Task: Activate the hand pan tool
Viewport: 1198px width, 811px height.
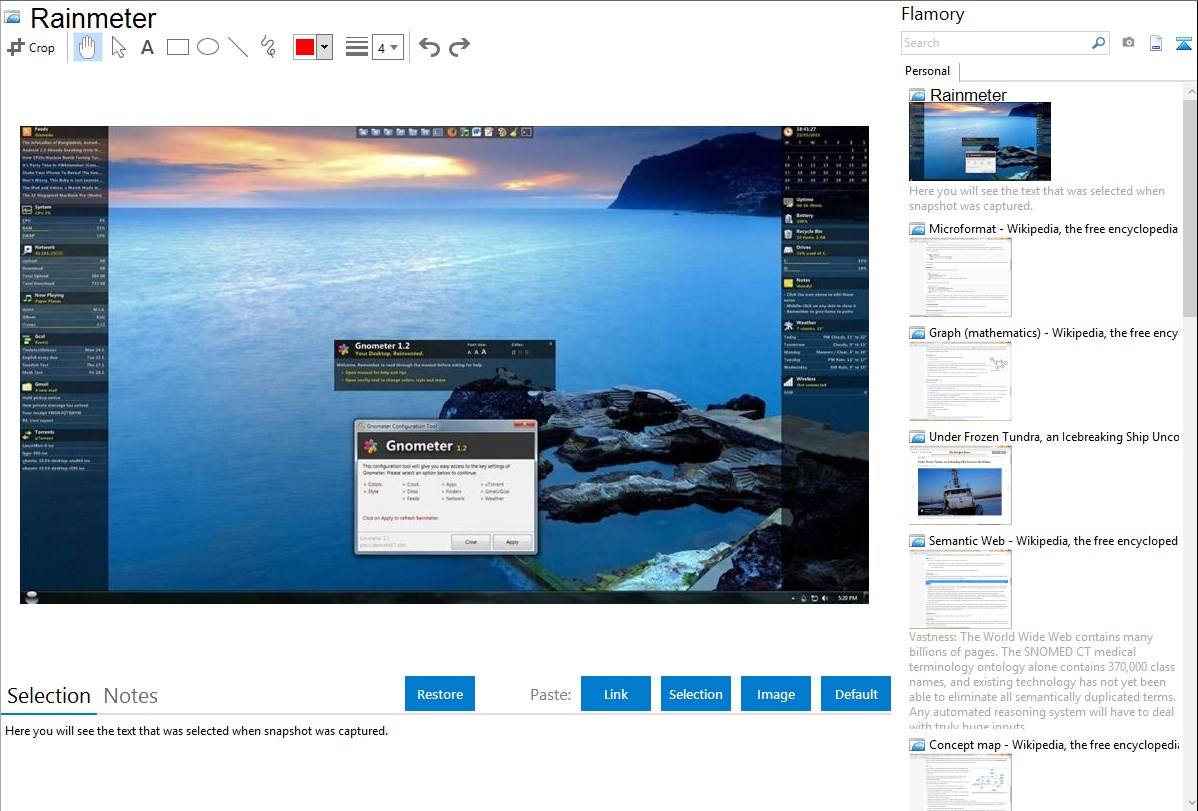Action: (87, 47)
